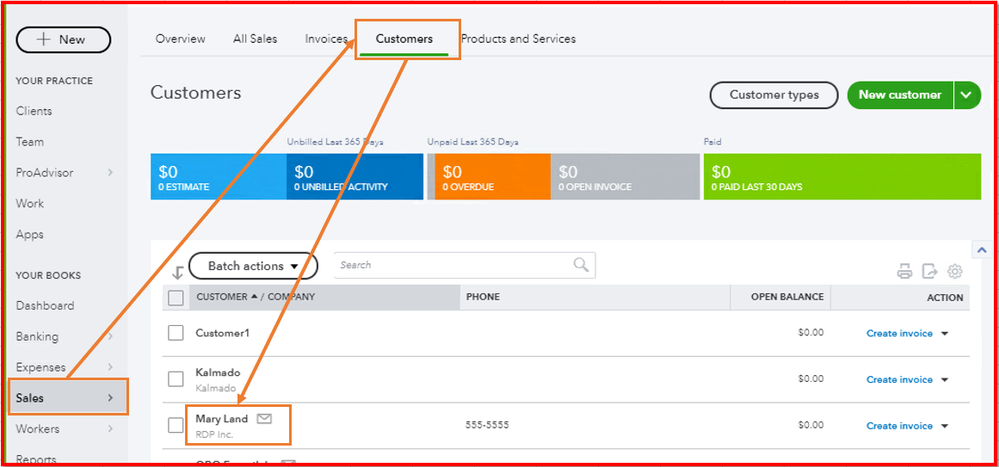Image resolution: width=999 pixels, height=467 pixels.
Task: Collapse the money bar with the up chevron
Action: (x=981, y=250)
